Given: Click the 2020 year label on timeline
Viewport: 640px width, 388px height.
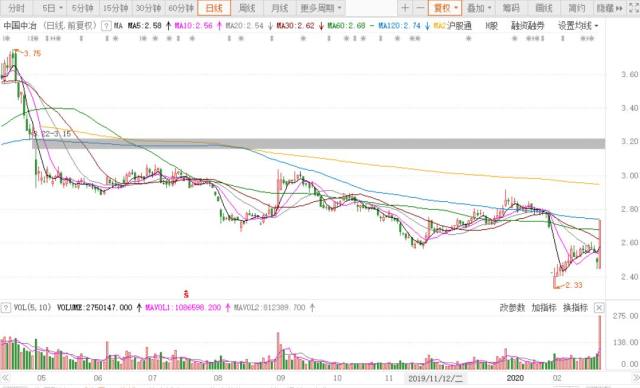Looking at the screenshot, I should click(x=515, y=378).
